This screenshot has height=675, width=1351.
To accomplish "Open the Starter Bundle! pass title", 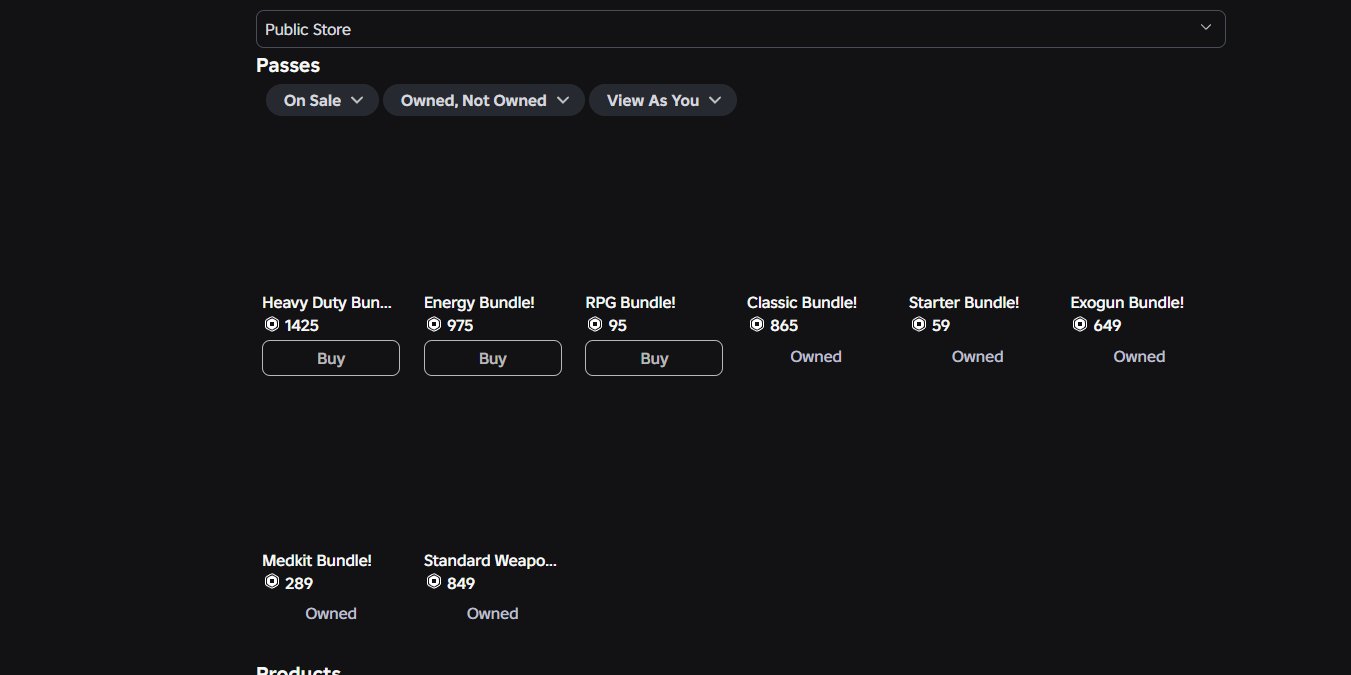I will [x=964, y=302].
